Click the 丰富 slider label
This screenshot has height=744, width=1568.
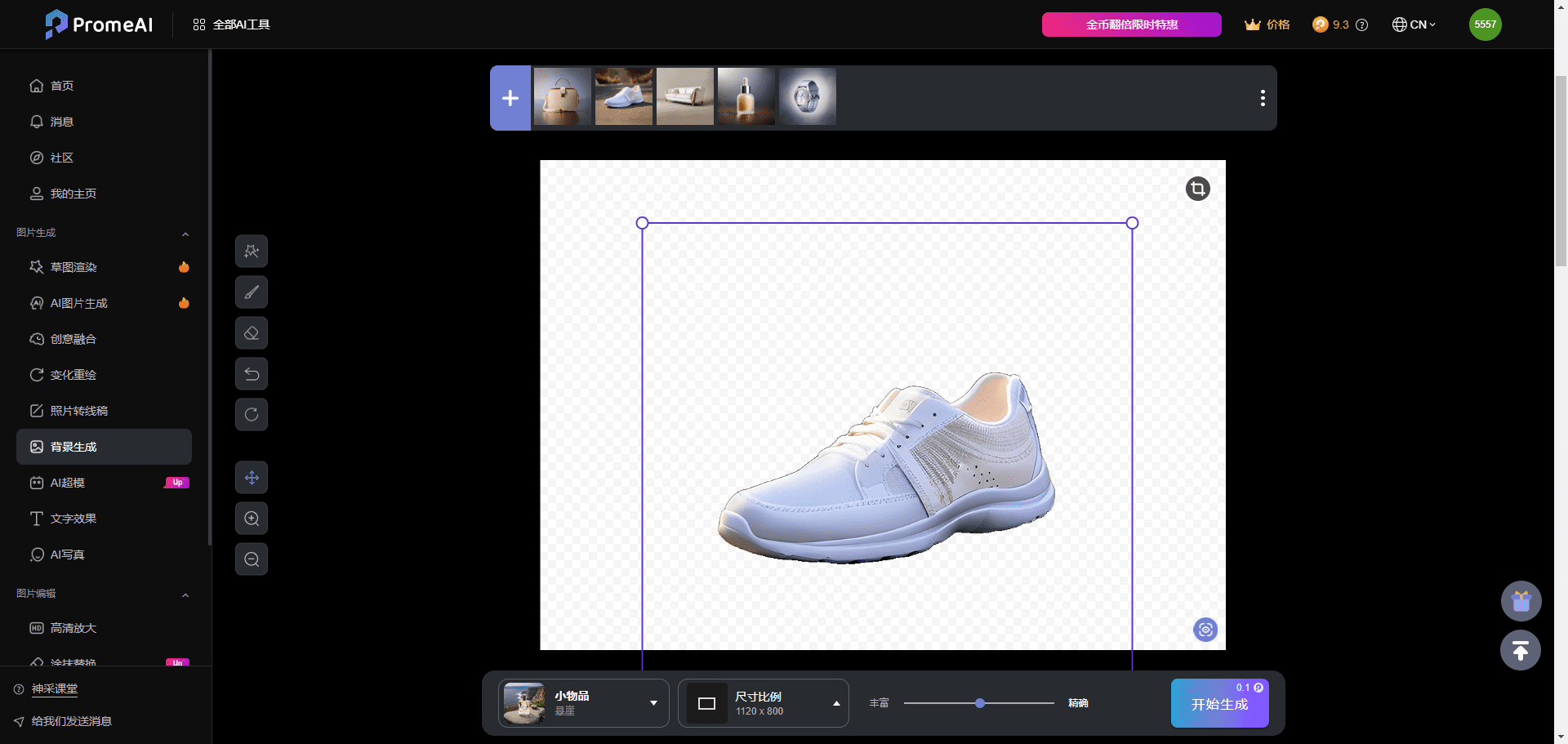tap(879, 703)
